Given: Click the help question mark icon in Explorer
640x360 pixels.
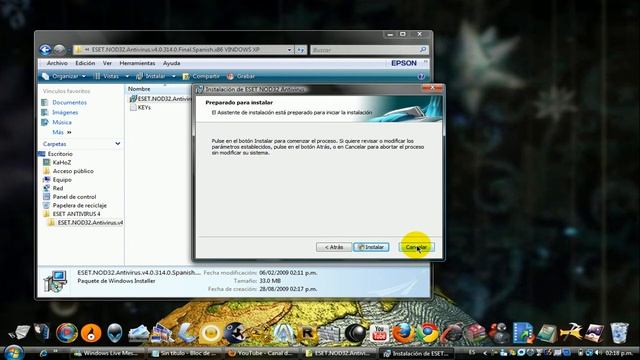Looking at the screenshot, I should [x=421, y=76].
